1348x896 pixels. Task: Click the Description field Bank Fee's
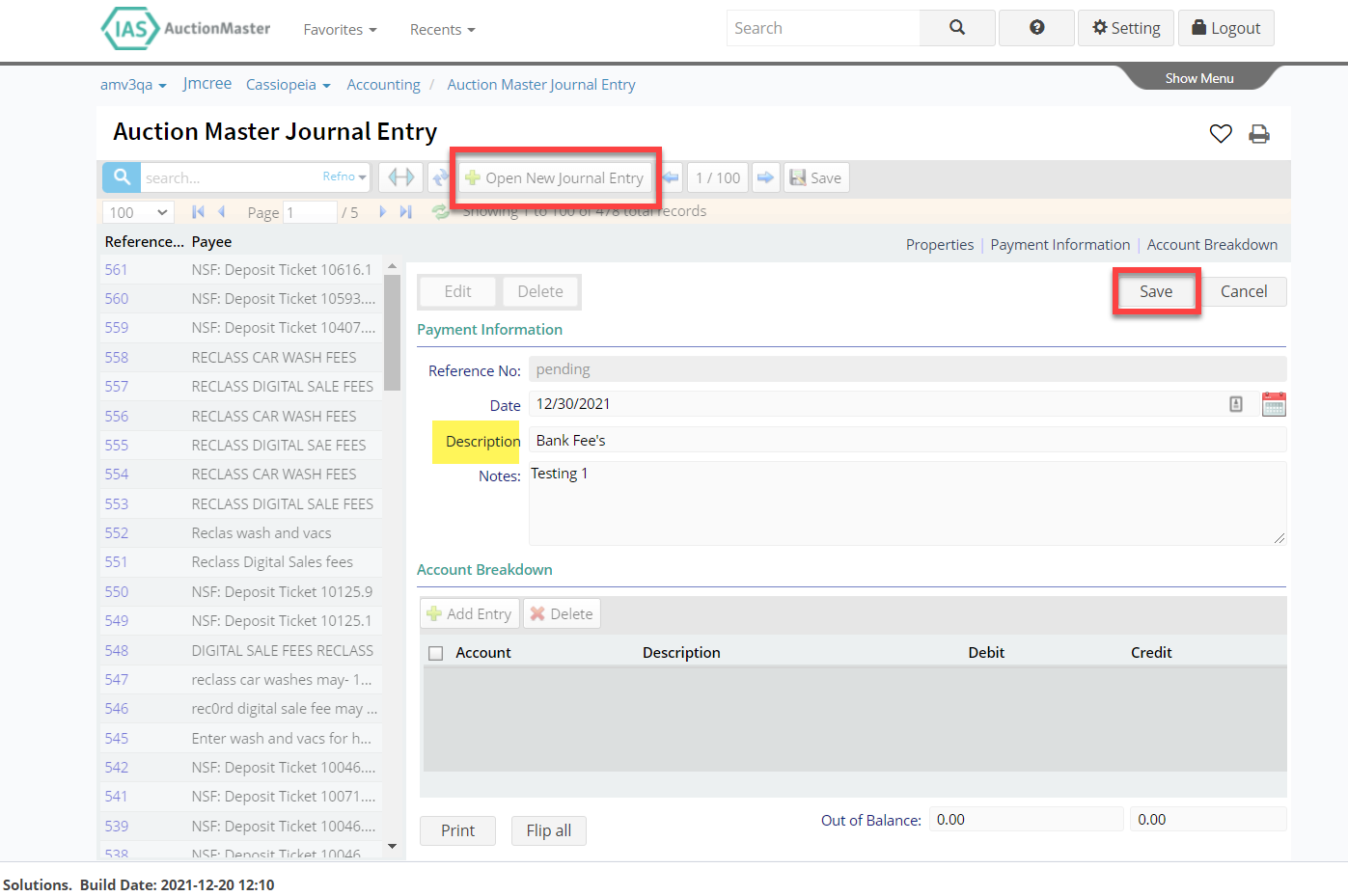pyautogui.click(x=907, y=440)
